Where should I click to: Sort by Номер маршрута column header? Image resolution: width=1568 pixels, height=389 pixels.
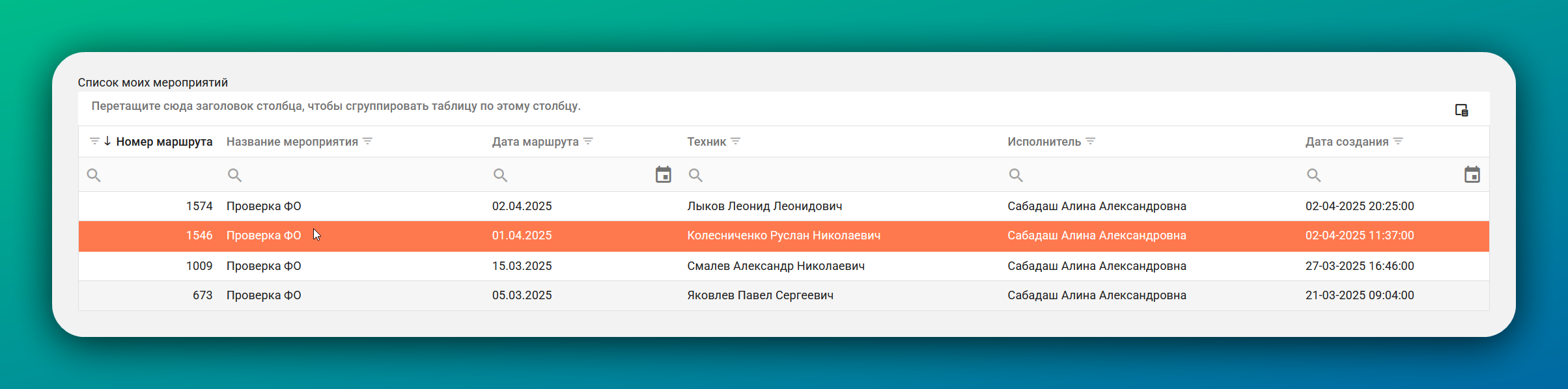pyautogui.click(x=164, y=142)
